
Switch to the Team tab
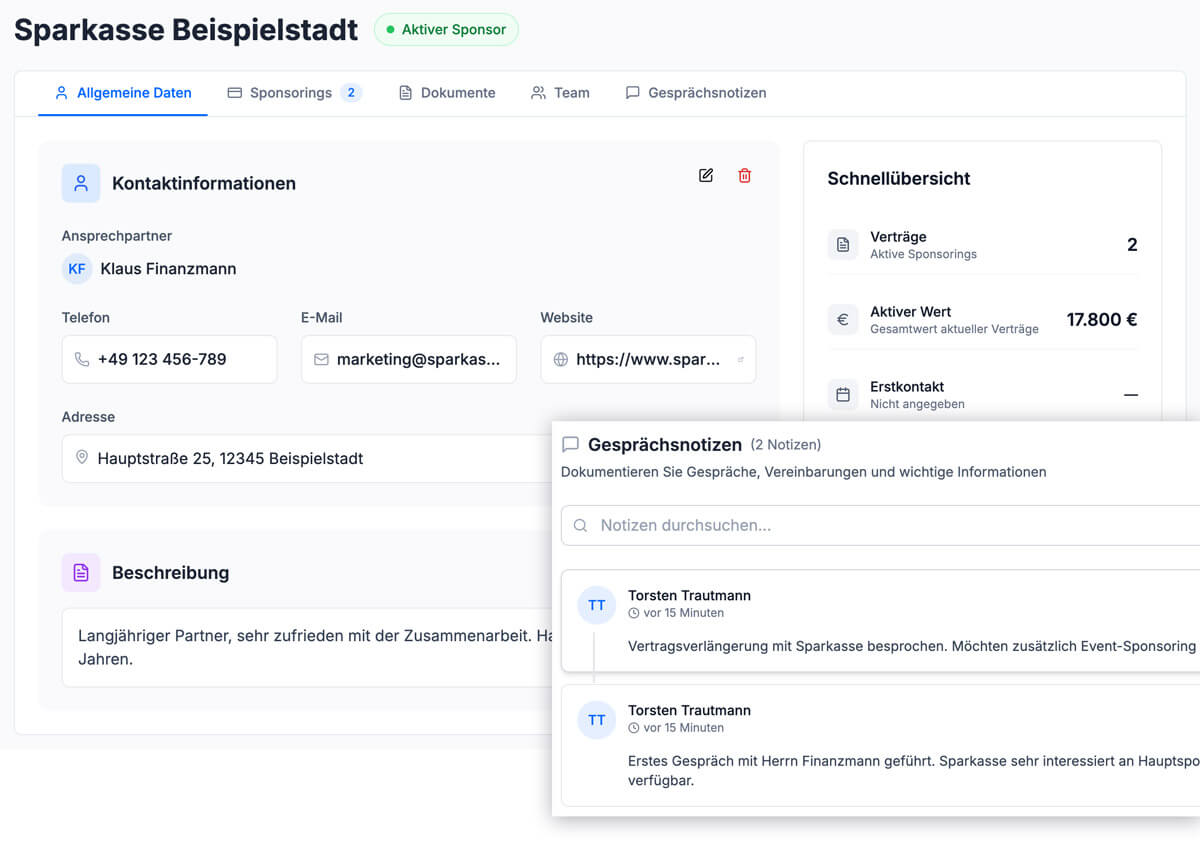pos(560,93)
